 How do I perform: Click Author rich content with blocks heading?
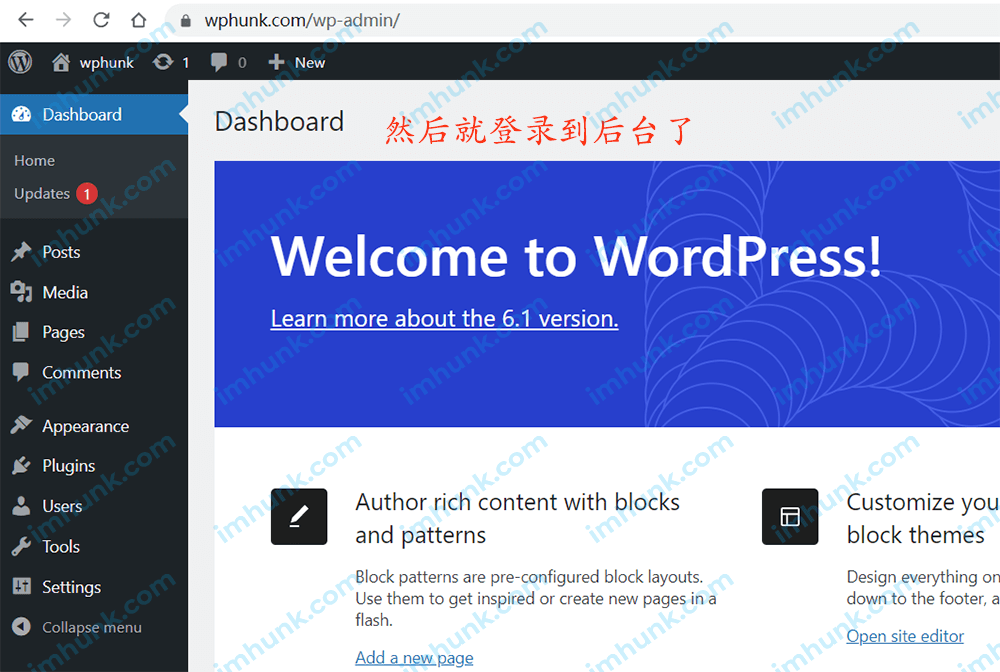click(x=517, y=518)
